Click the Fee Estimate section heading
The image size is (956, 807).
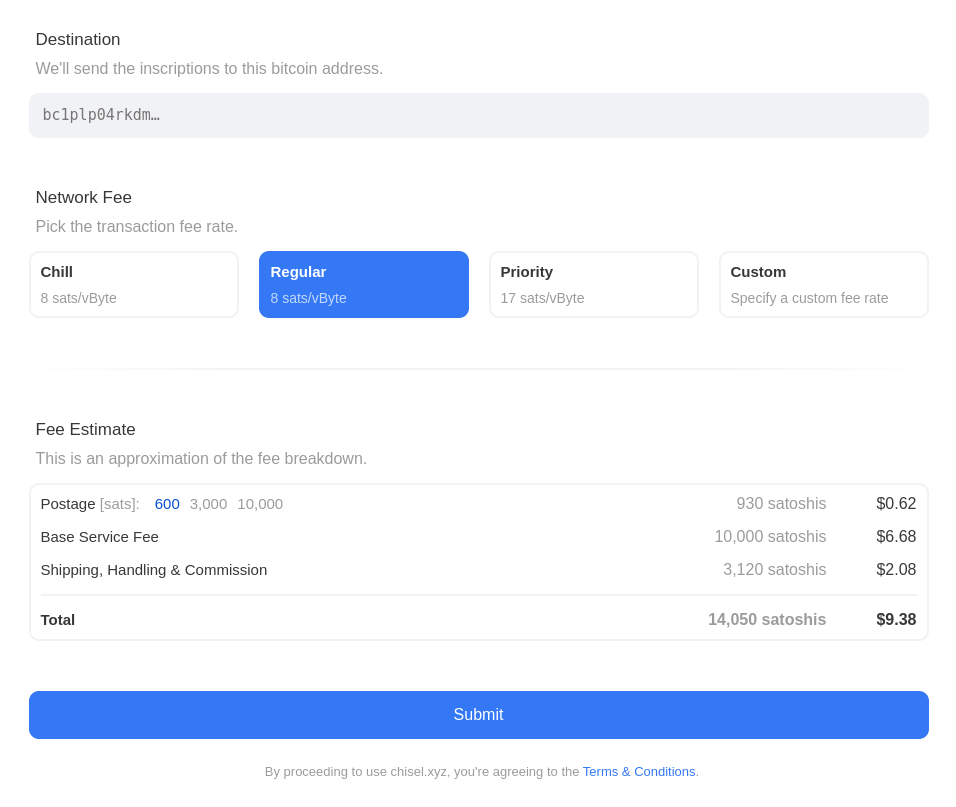(x=86, y=430)
